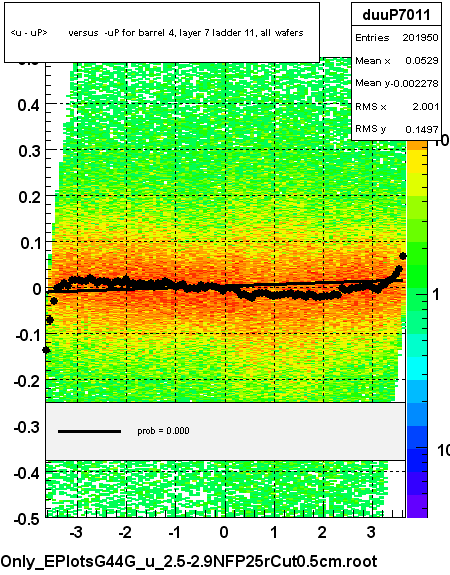Image resolution: width=450 pixels, height=575 pixels.
Task: Click the black fit line sample in legend
Action: coord(89,431)
